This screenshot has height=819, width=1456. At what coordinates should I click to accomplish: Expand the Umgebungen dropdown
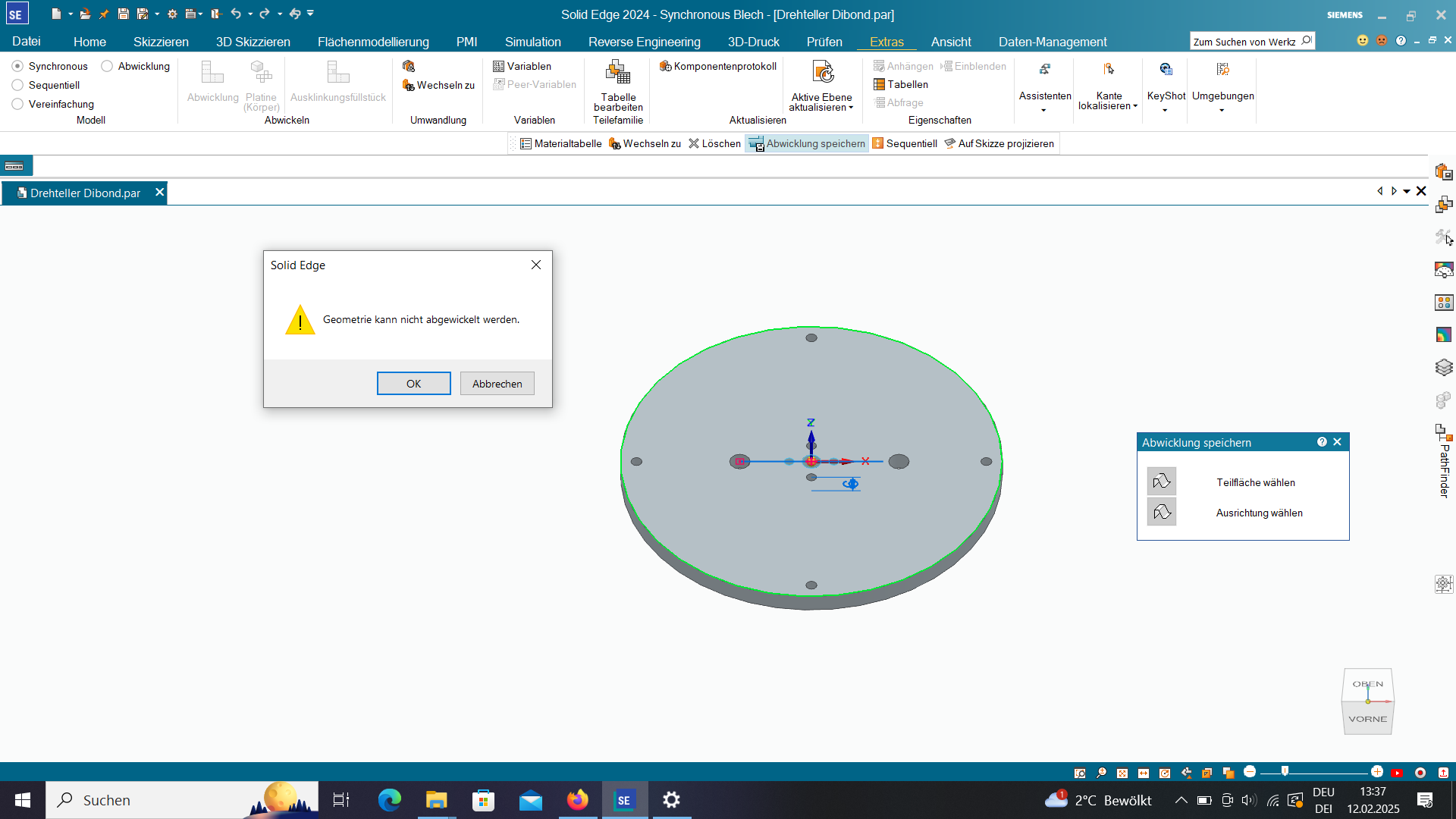click(1222, 111)
